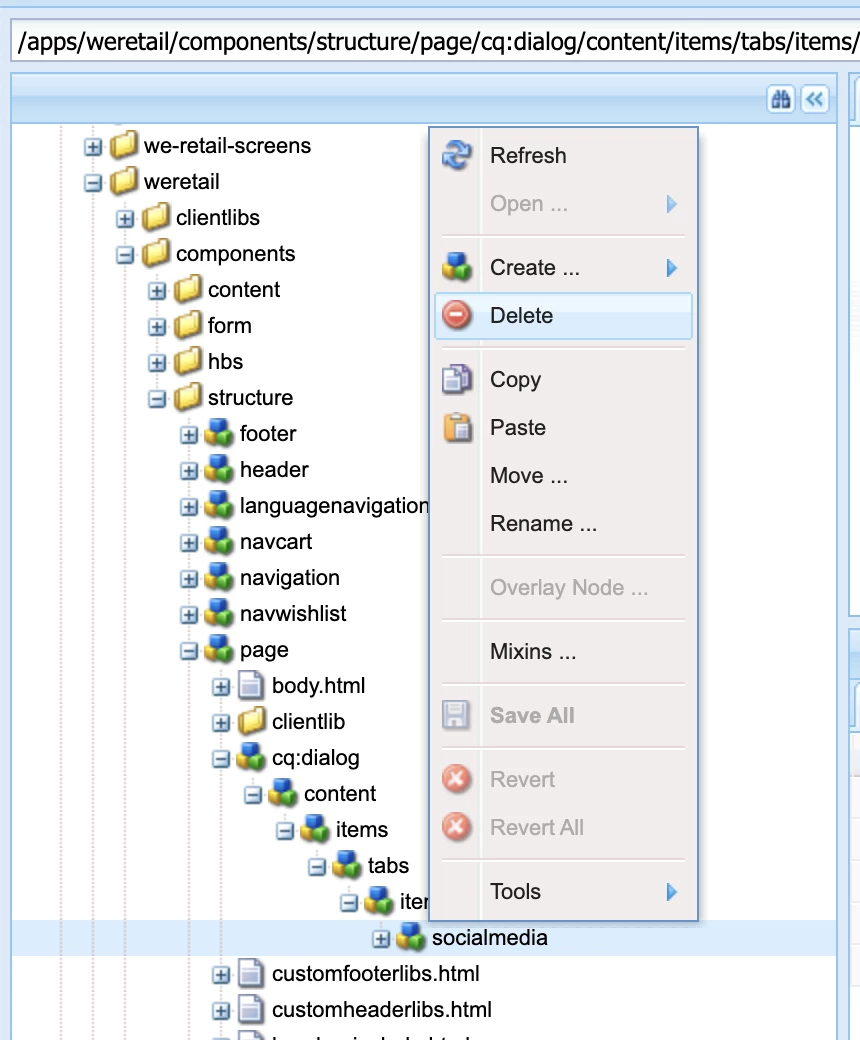This screenshot has width=860, height=1040.
Task: Click the weretail folder icon
Action: [123, 181]
